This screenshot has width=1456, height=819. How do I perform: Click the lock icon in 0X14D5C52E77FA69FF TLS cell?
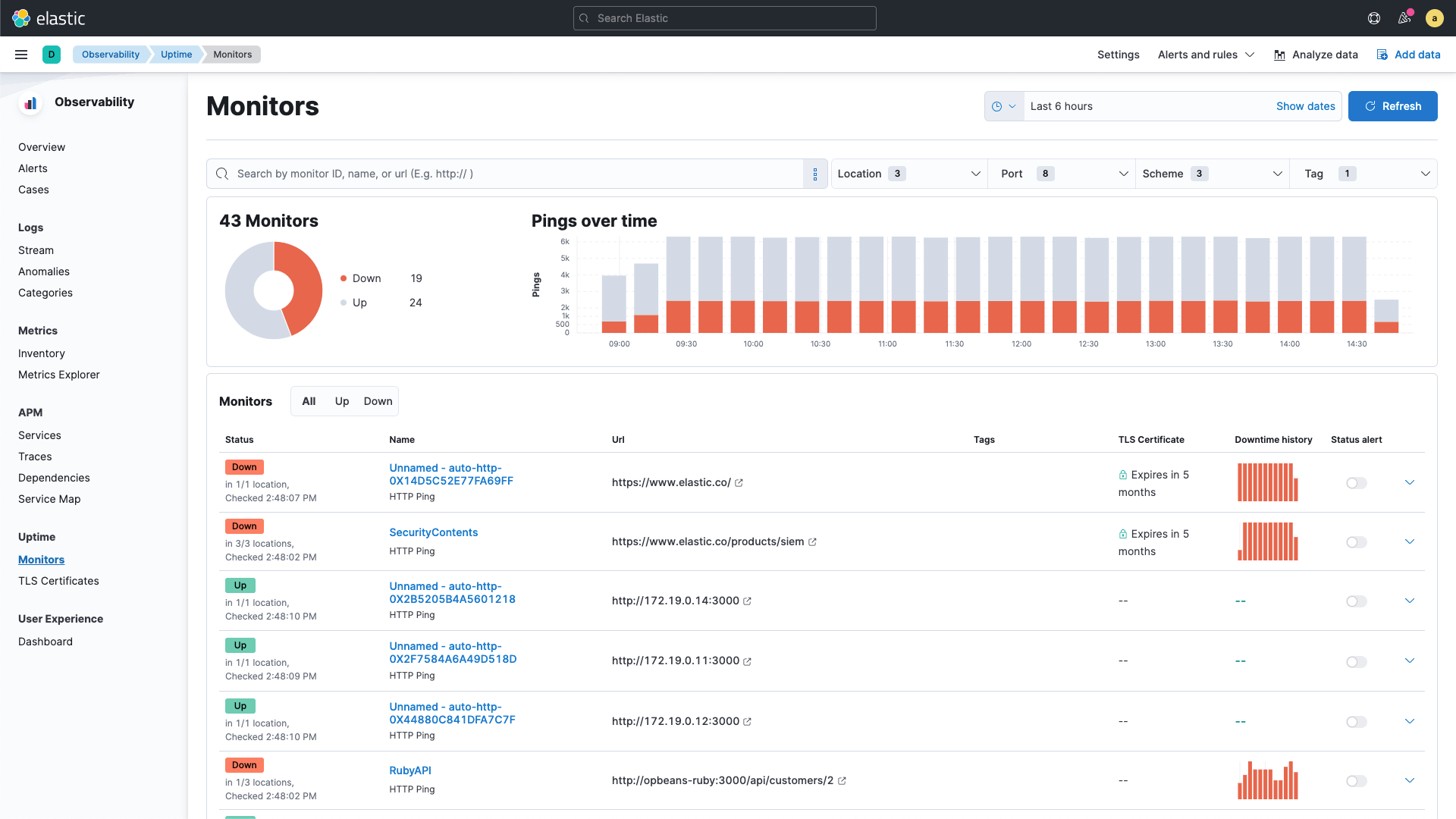(x=1123, y=475)
